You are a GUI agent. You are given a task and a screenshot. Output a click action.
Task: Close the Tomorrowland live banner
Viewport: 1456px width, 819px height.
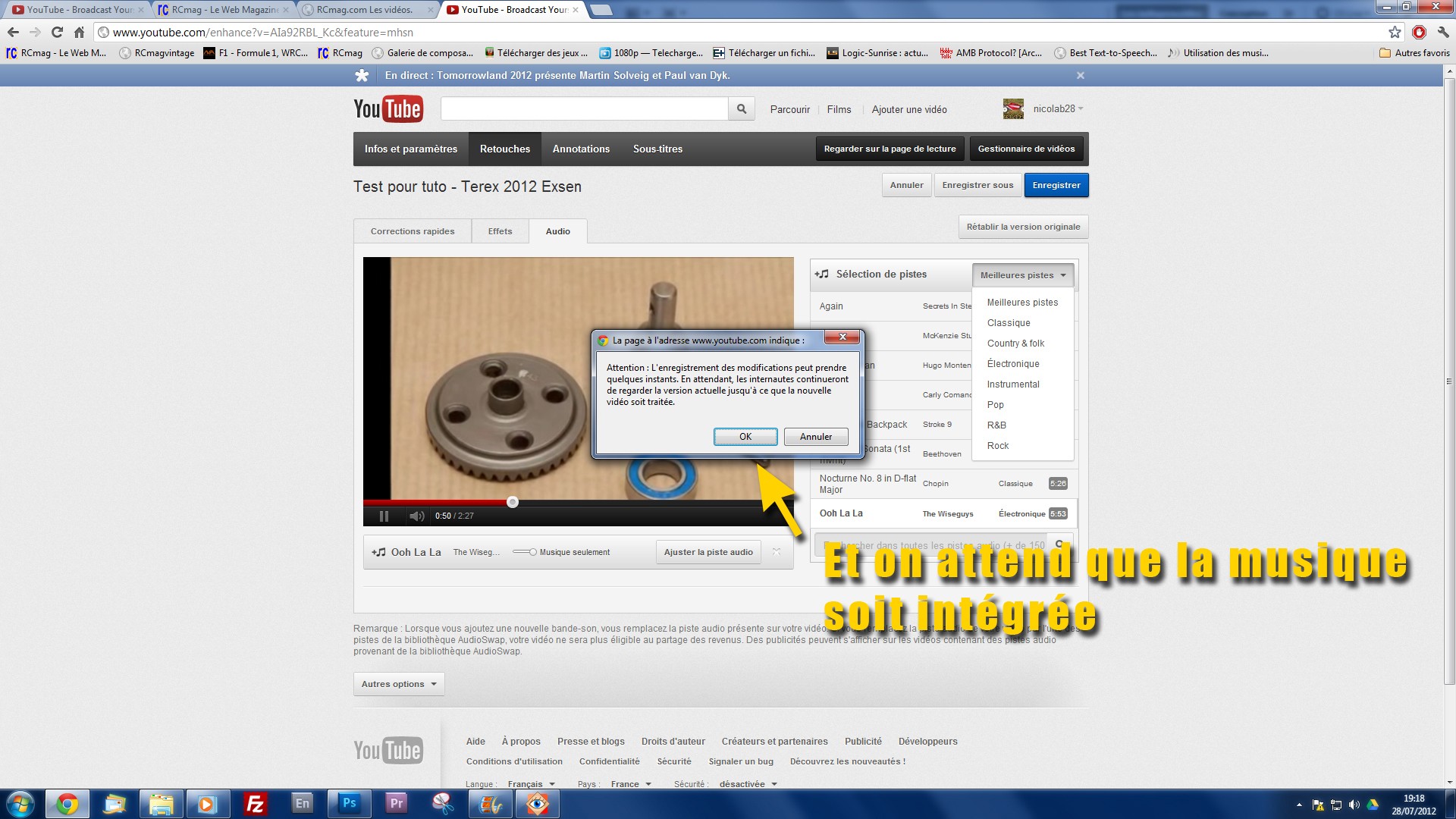1081,75
